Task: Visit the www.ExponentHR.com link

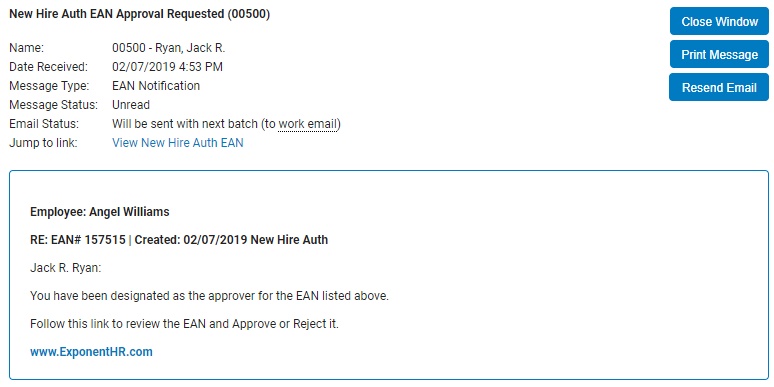Action: click(91, 352)
